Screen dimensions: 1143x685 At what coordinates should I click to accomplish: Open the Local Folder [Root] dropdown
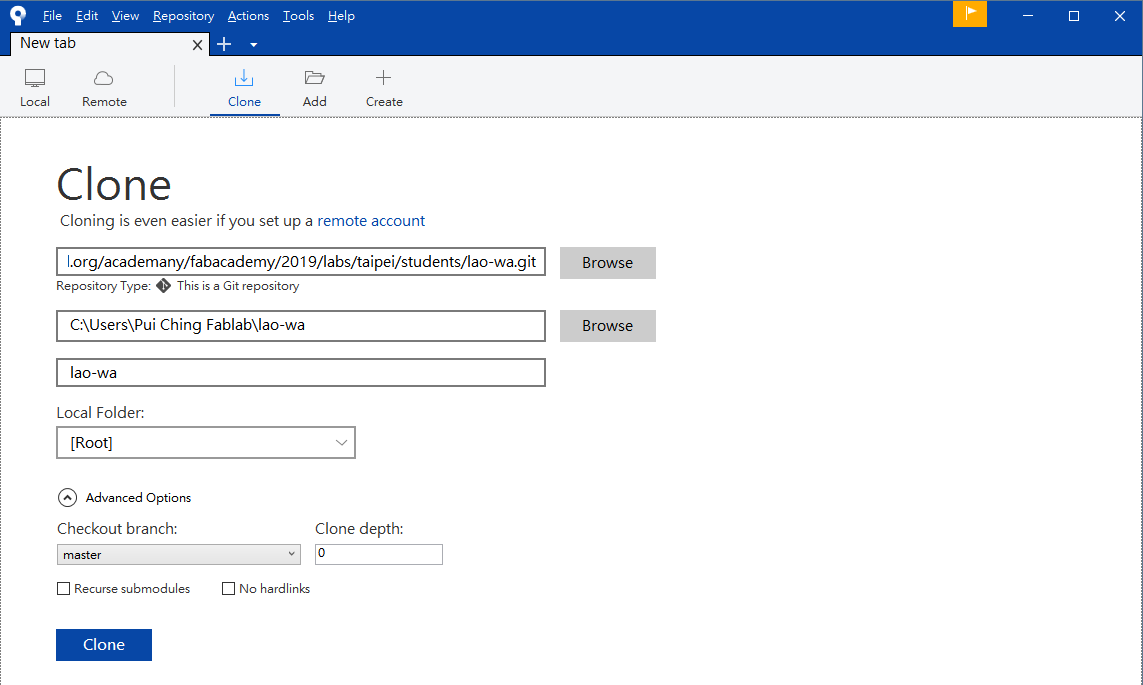pos(206,443)
